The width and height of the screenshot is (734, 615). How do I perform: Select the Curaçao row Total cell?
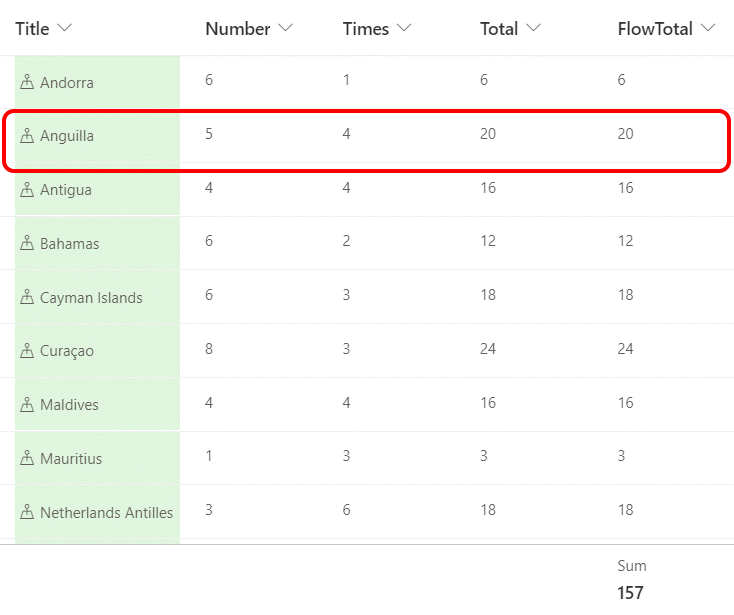tap(489, 351)
